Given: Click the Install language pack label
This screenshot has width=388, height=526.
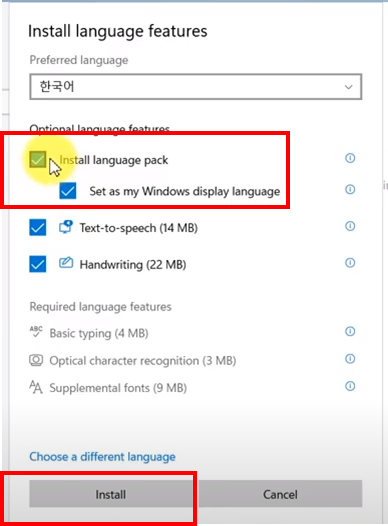Looking at the screenshot, I should tap(114, 160).
